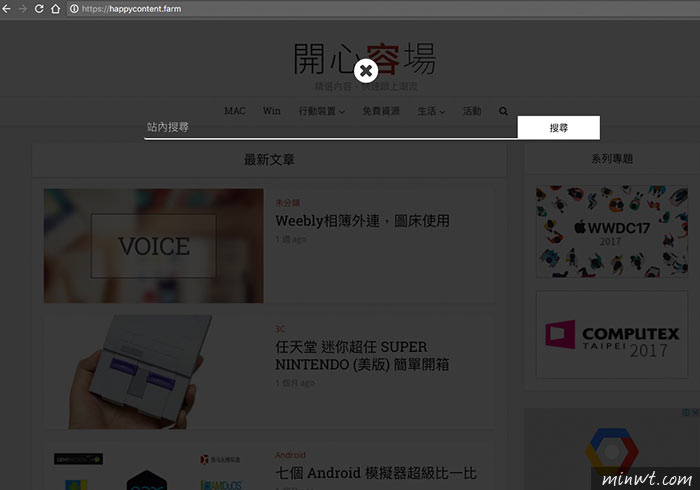Click the browser back arrow
Viewport: 700px width, 490px height.
pyautogui.click(x=6, y=9)
